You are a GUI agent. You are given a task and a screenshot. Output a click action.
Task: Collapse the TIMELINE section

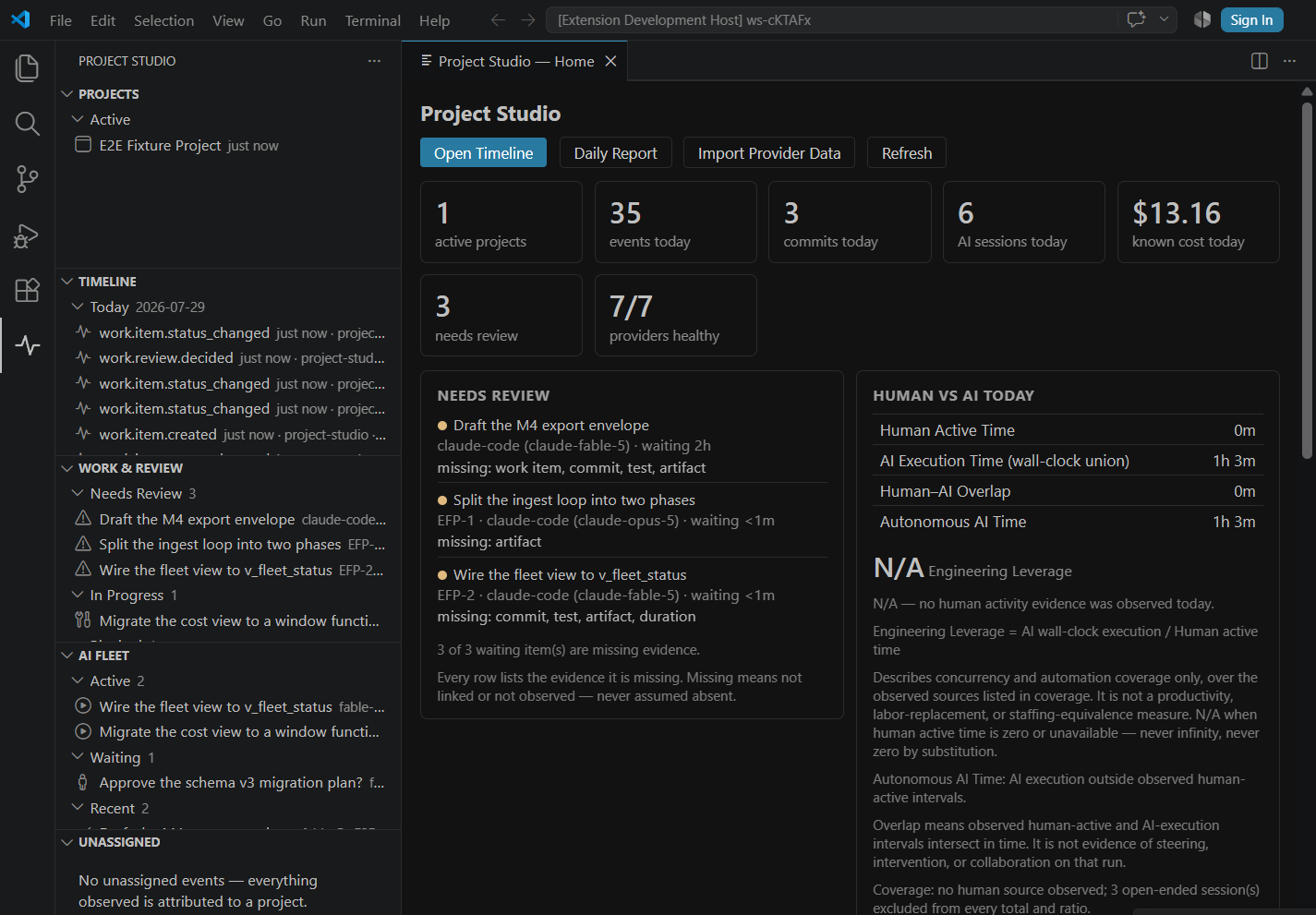pyautogui.click(x=66, y=282)
